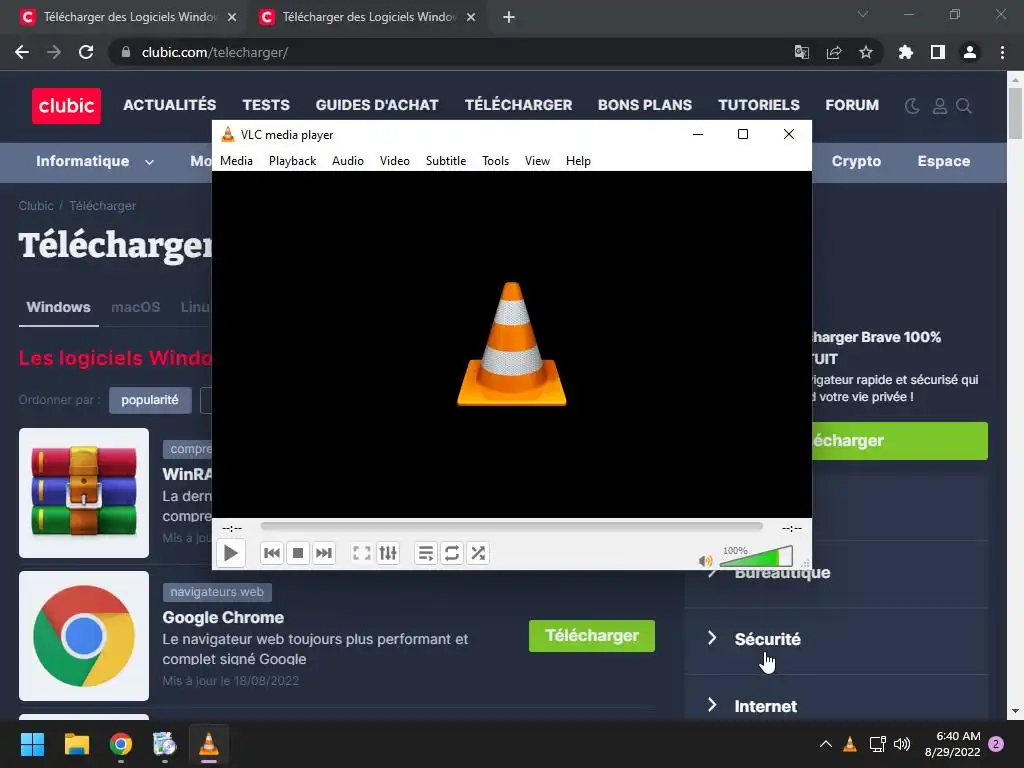
Task: Go back in Chrome browser
Action: 22,52
